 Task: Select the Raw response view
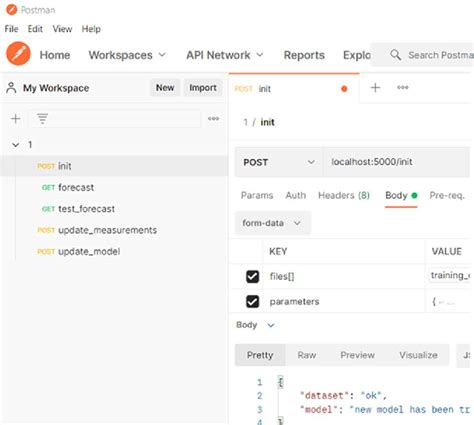[x=307, y=355]
